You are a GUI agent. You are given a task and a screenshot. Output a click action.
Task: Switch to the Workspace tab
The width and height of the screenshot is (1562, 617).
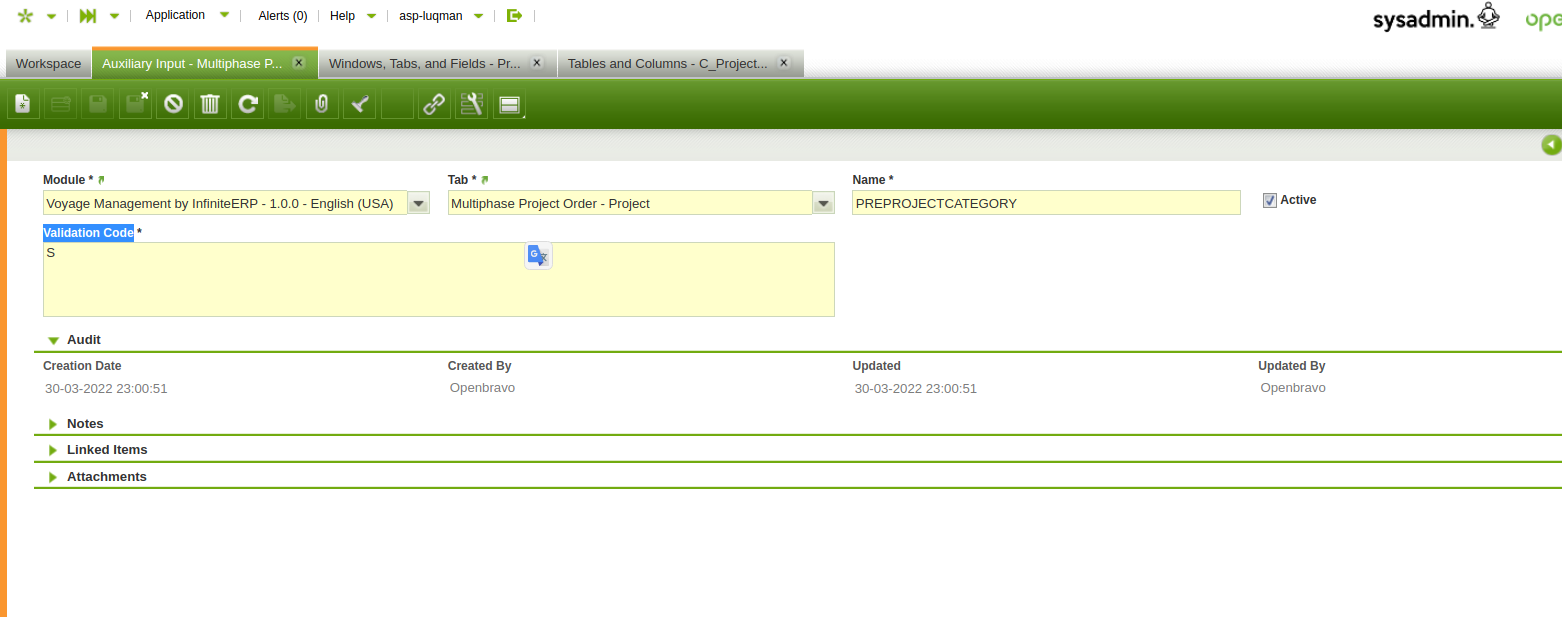click(x=48, y=63)
